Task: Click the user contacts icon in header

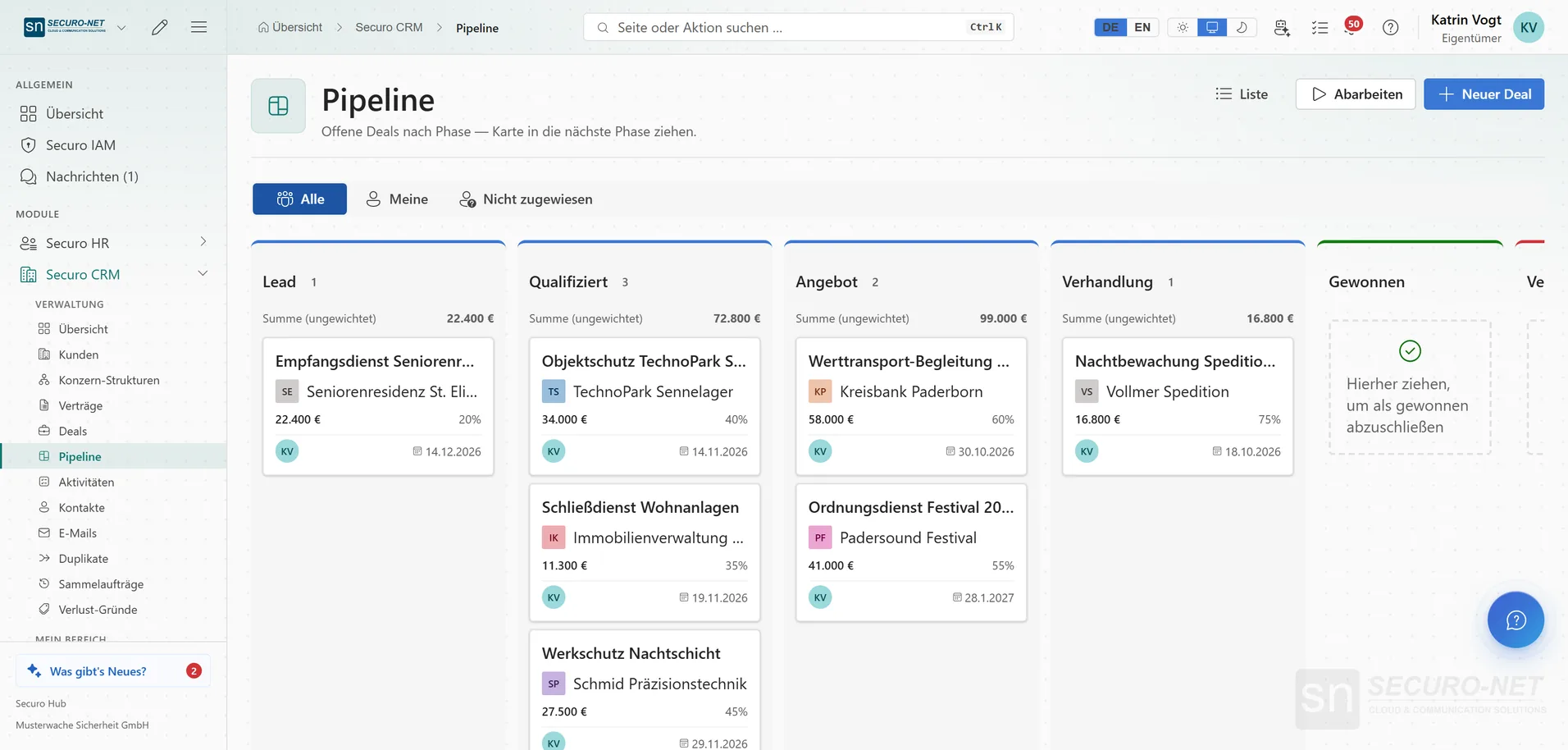Action: tap(1282, 27)
